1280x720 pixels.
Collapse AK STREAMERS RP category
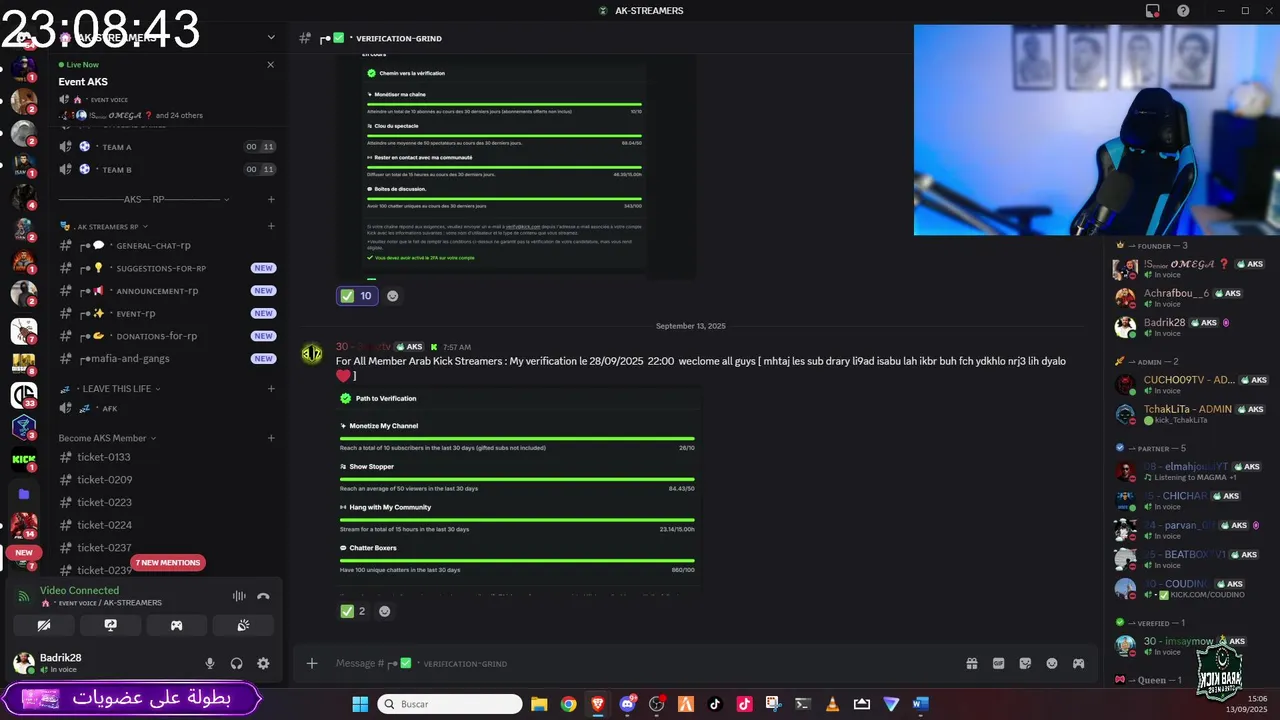coord(104,227)
